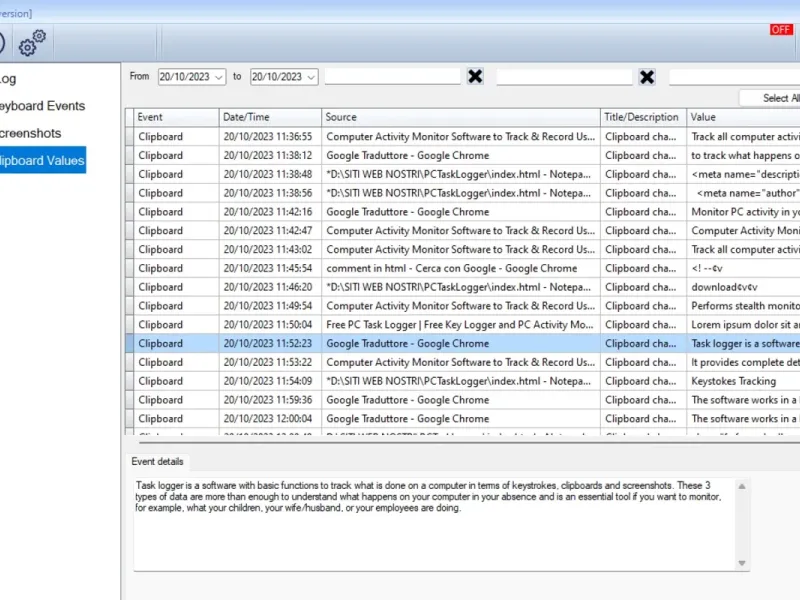Select row with time 12:00:04
This screenshot has width=800, height=600.
click(x=463, y=419)
